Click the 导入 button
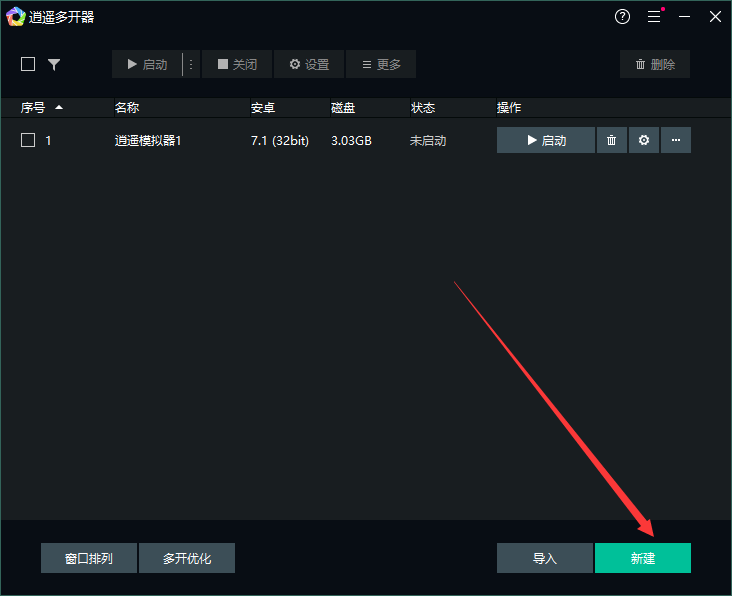Screen dimensions: 732x596 (545, 558)
